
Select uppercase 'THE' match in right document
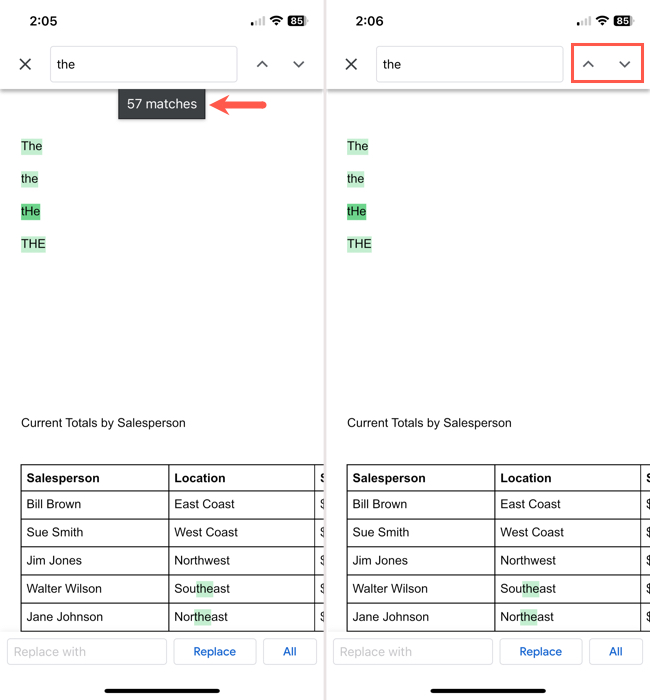(x=359, y=244)
